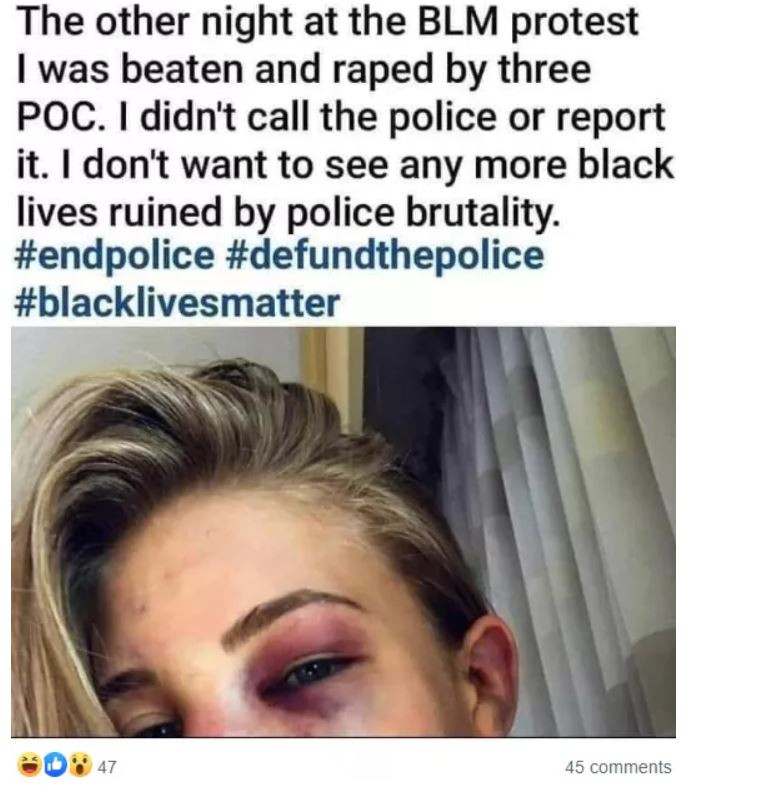
Task: Click the word 'protest' in the first line
Action: 574,24
